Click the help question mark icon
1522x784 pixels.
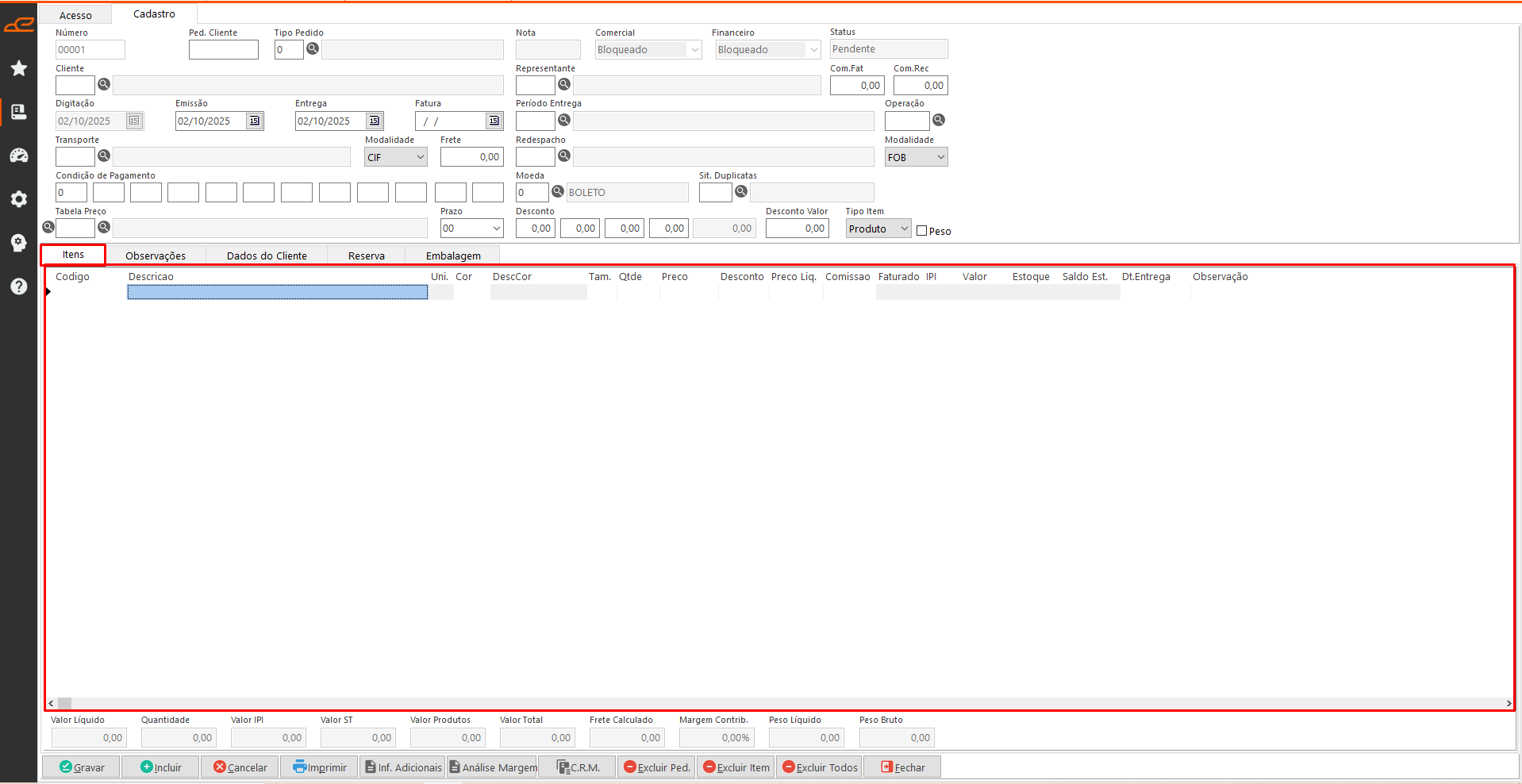[x=19, y=286]
